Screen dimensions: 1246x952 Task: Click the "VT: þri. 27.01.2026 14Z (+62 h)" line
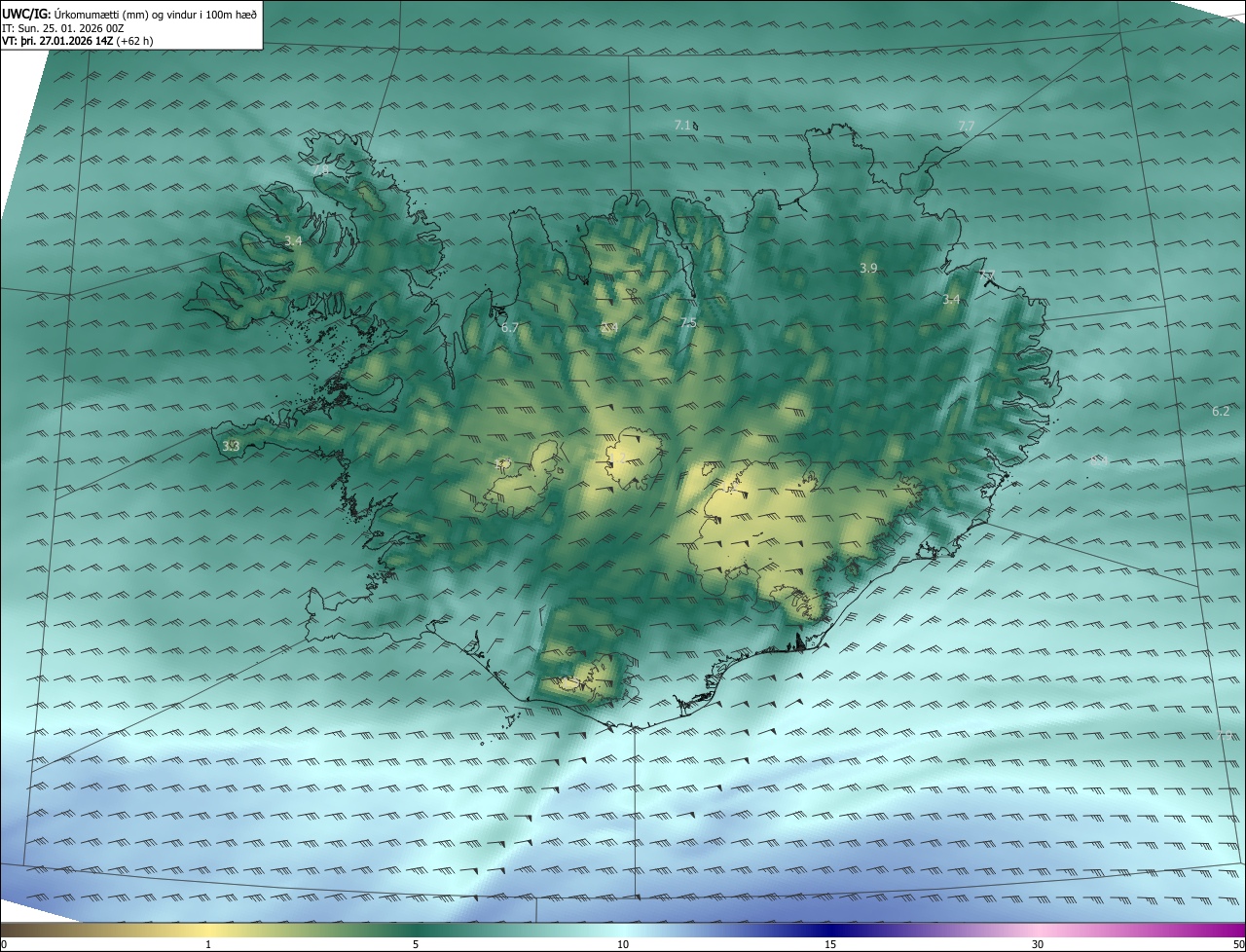coord(77,41)
